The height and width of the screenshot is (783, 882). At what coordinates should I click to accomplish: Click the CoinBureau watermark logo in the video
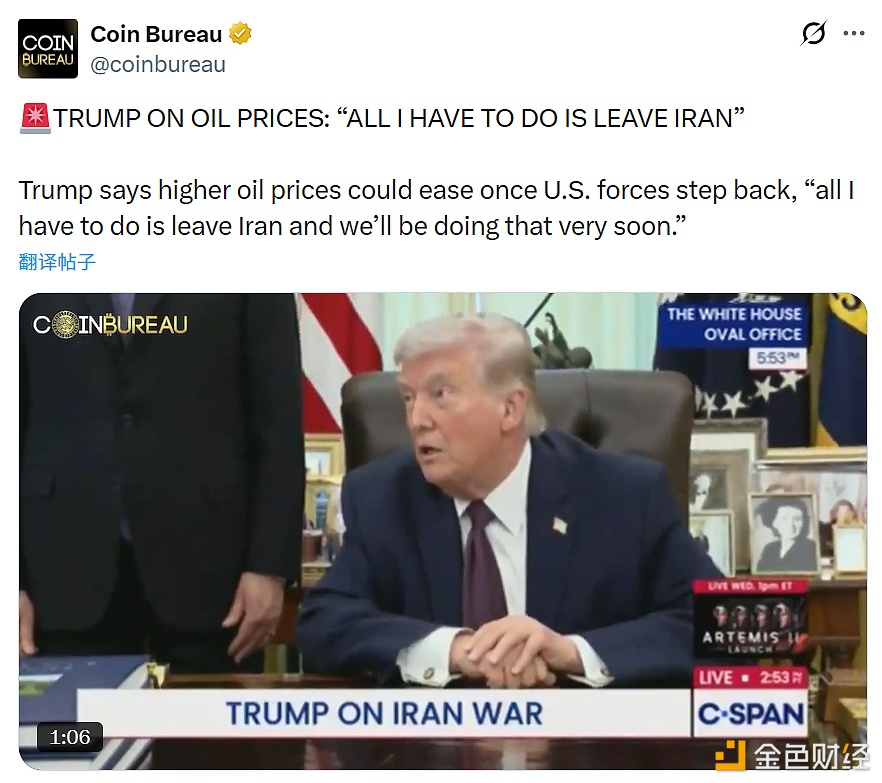click(110, 325)
